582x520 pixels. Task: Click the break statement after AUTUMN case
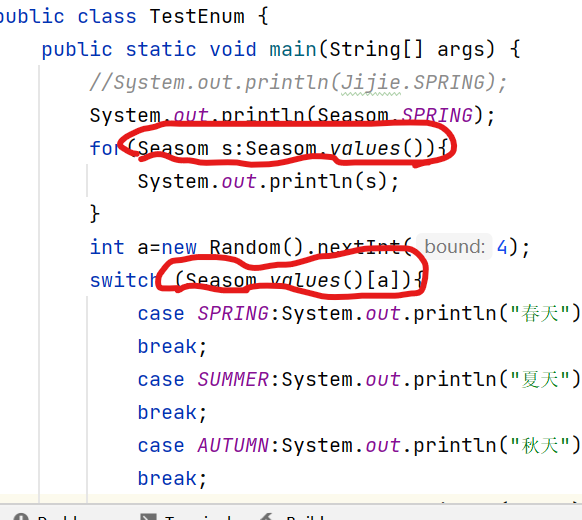click(x=172, y=478)
